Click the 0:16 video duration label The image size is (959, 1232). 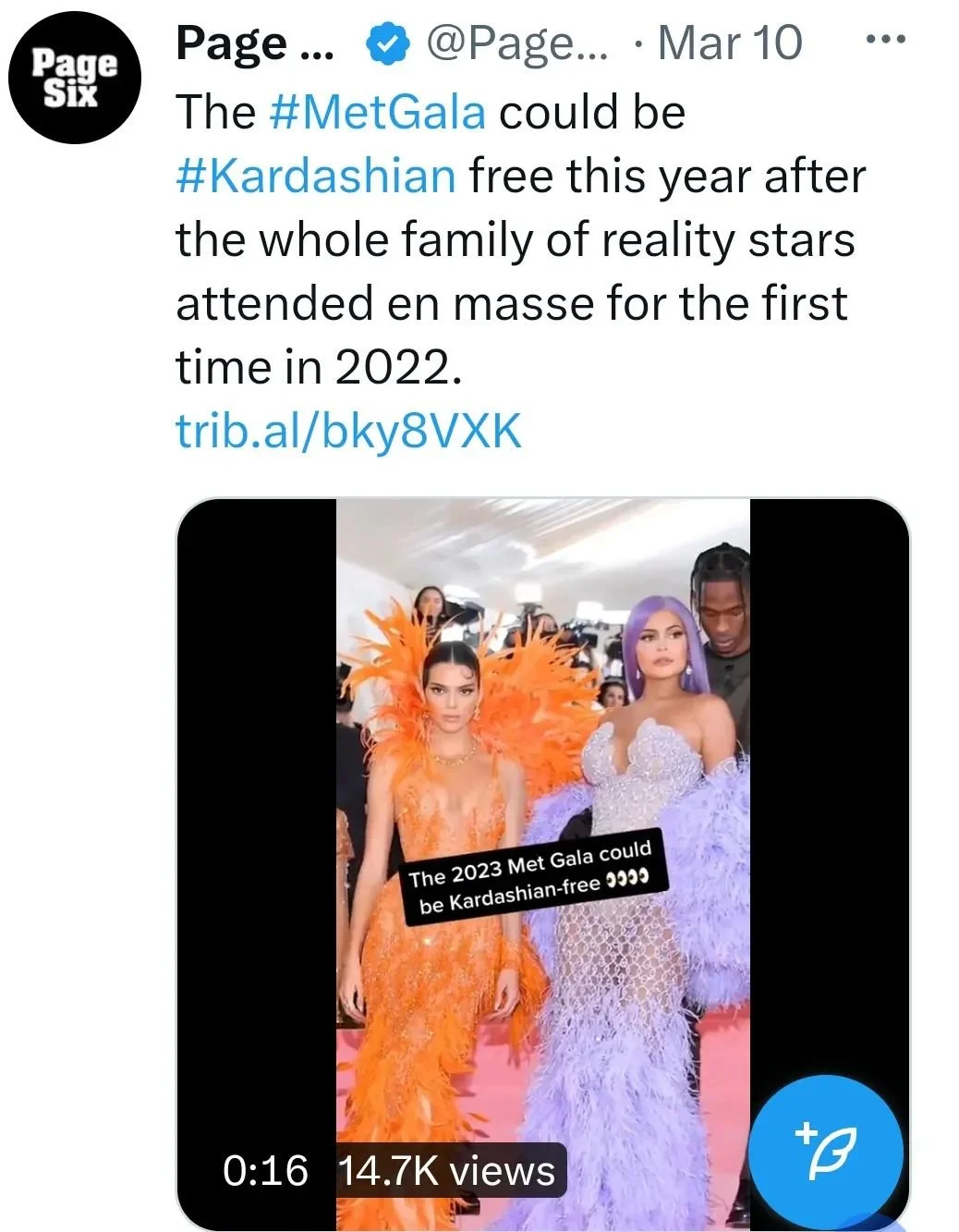coord(265,1171)
